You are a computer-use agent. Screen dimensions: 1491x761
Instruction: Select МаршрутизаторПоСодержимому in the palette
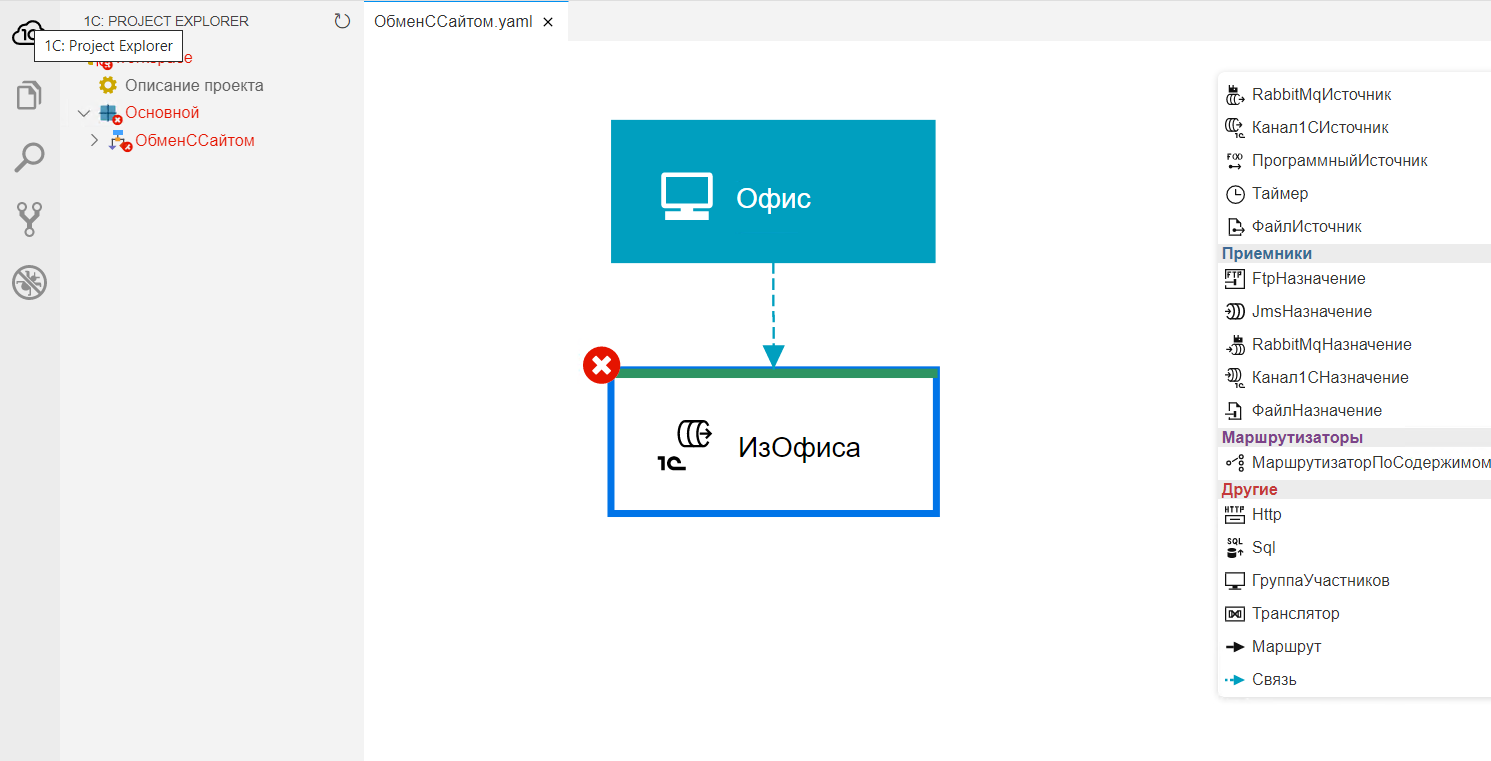(1357, 463)
